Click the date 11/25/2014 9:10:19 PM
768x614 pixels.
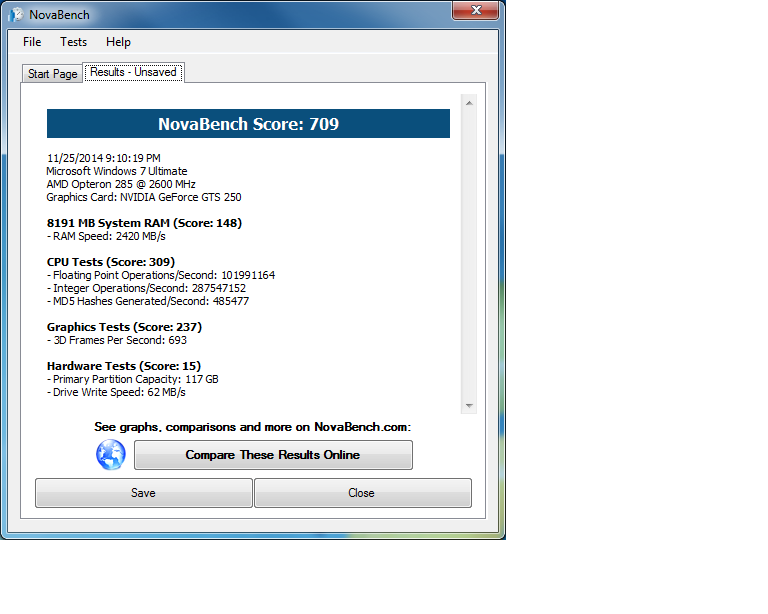104,158
